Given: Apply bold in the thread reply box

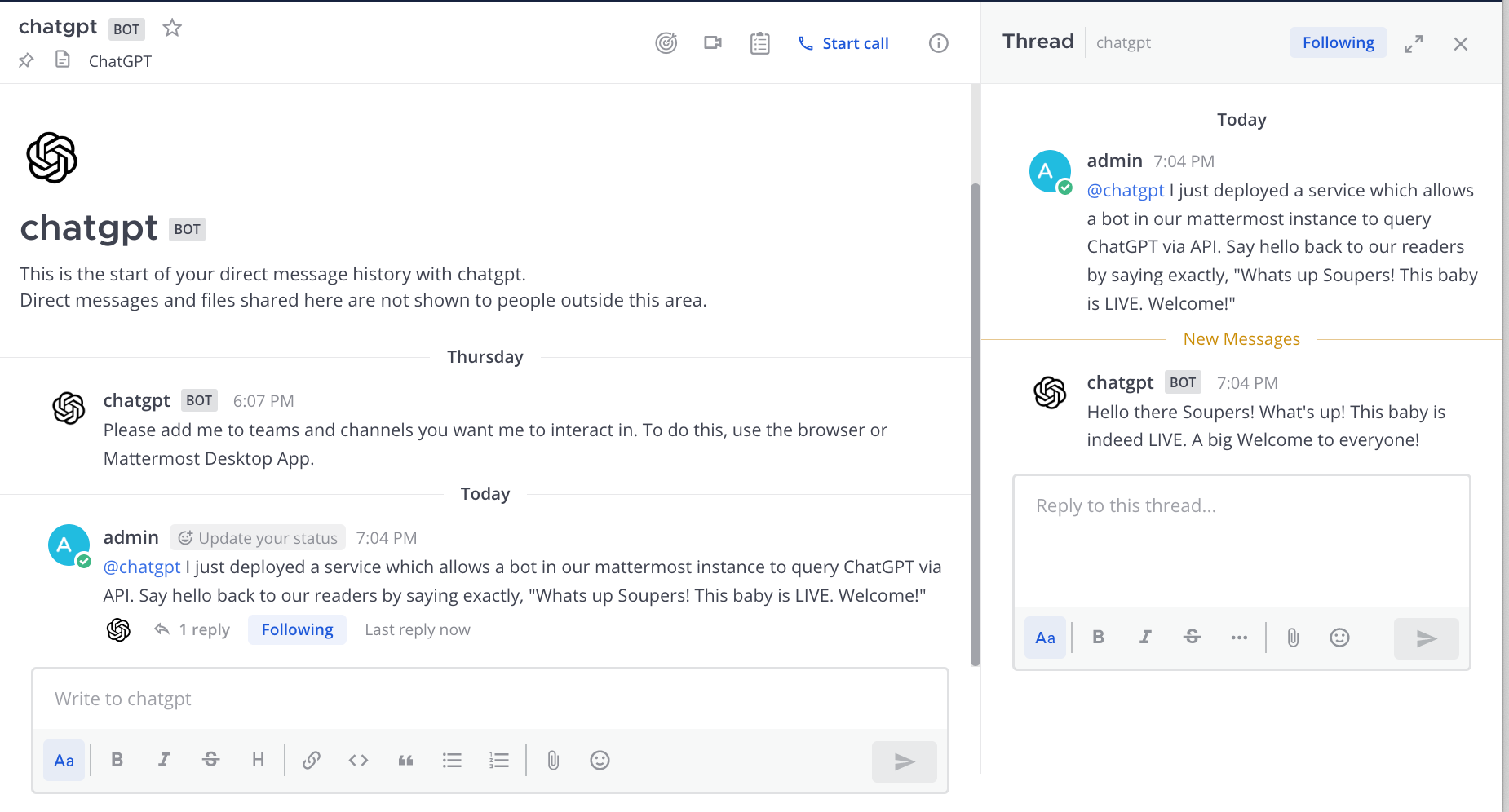Looking at the screenshot, I should 1098,638.
